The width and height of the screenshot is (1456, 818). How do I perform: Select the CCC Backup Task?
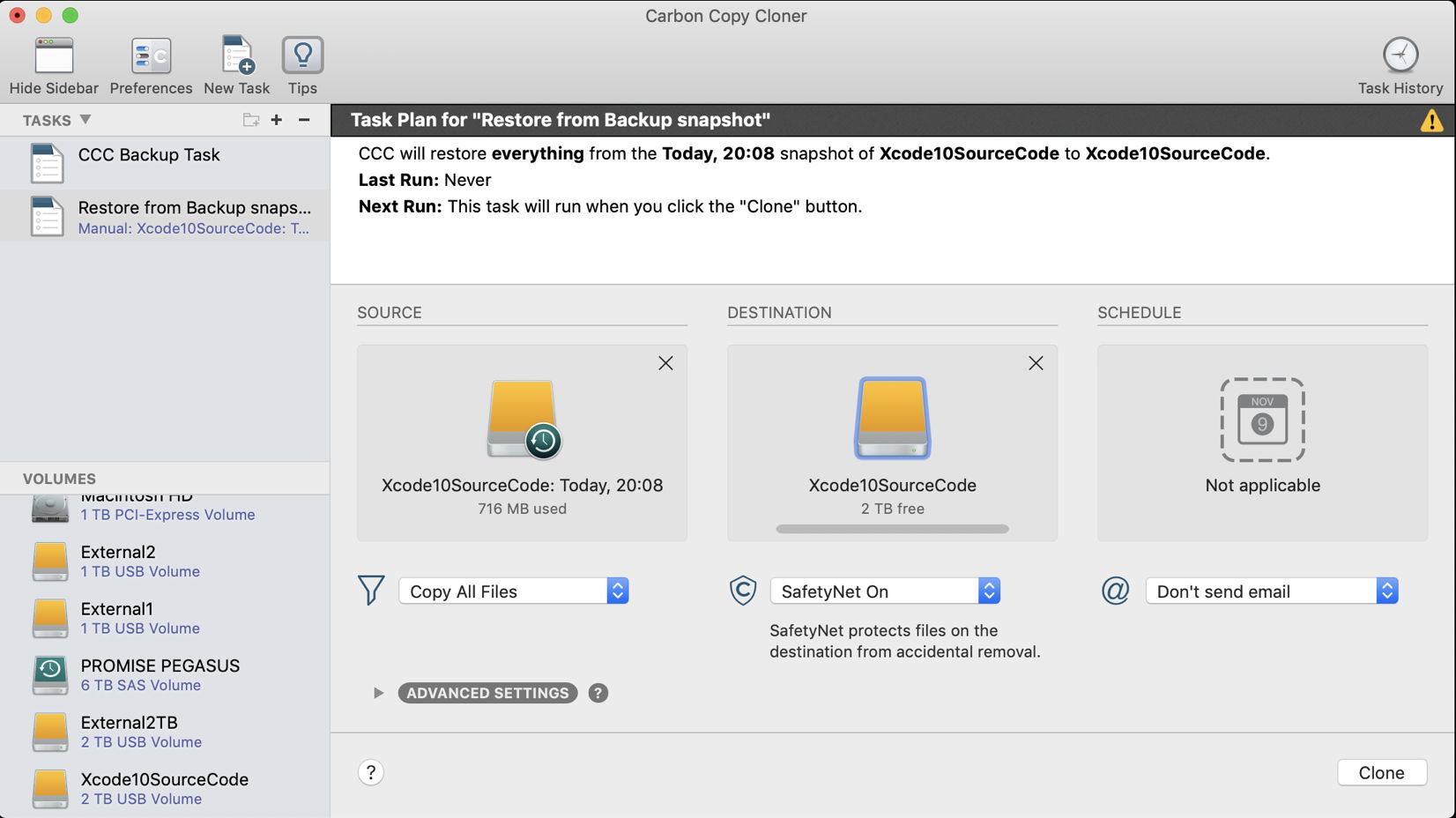[x=165, y=164]
